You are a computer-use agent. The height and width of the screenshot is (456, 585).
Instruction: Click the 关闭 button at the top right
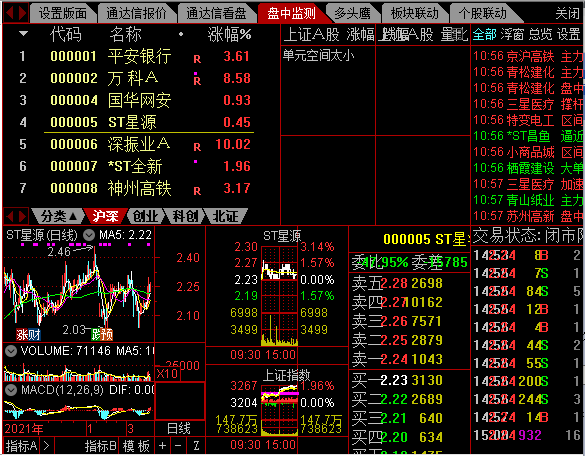tap(567, 14)
